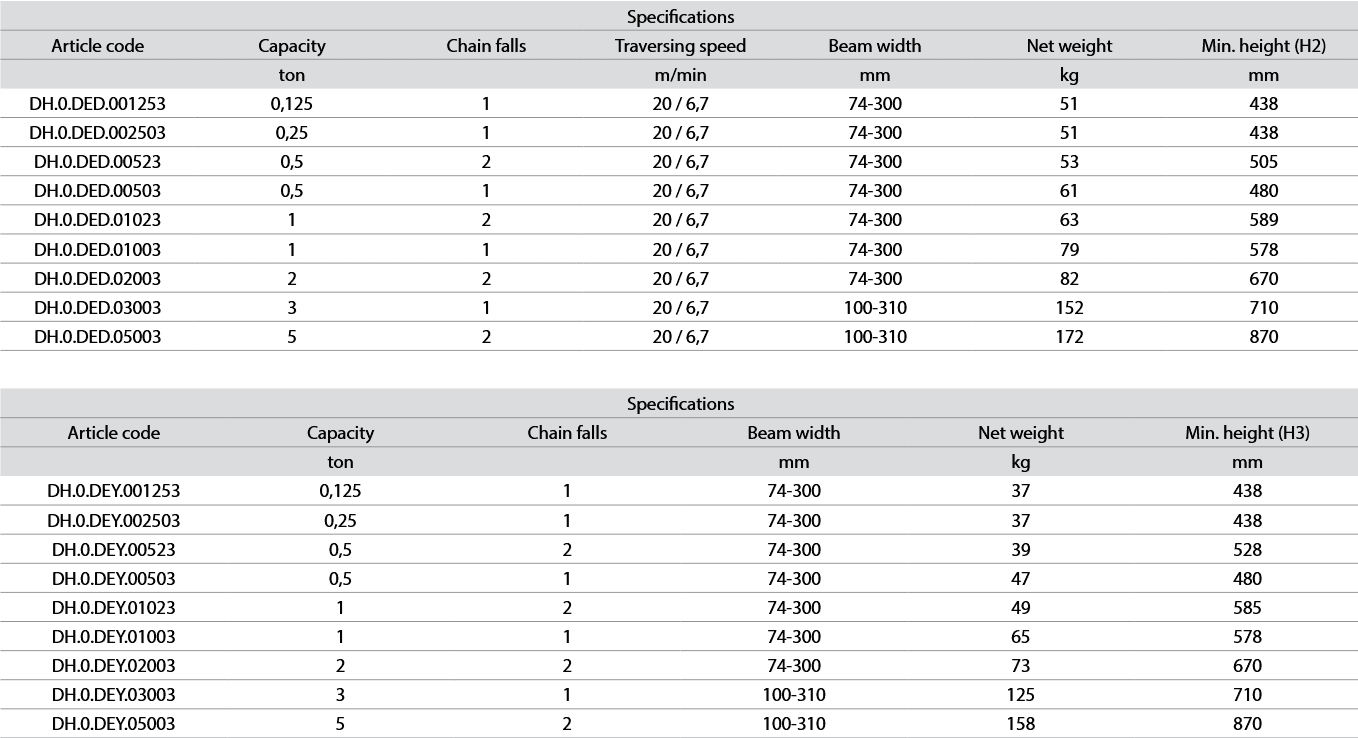Select the DH.0.DEY.03003 article code
This screenshot has height=738, width=1358.
pos(114,695)
